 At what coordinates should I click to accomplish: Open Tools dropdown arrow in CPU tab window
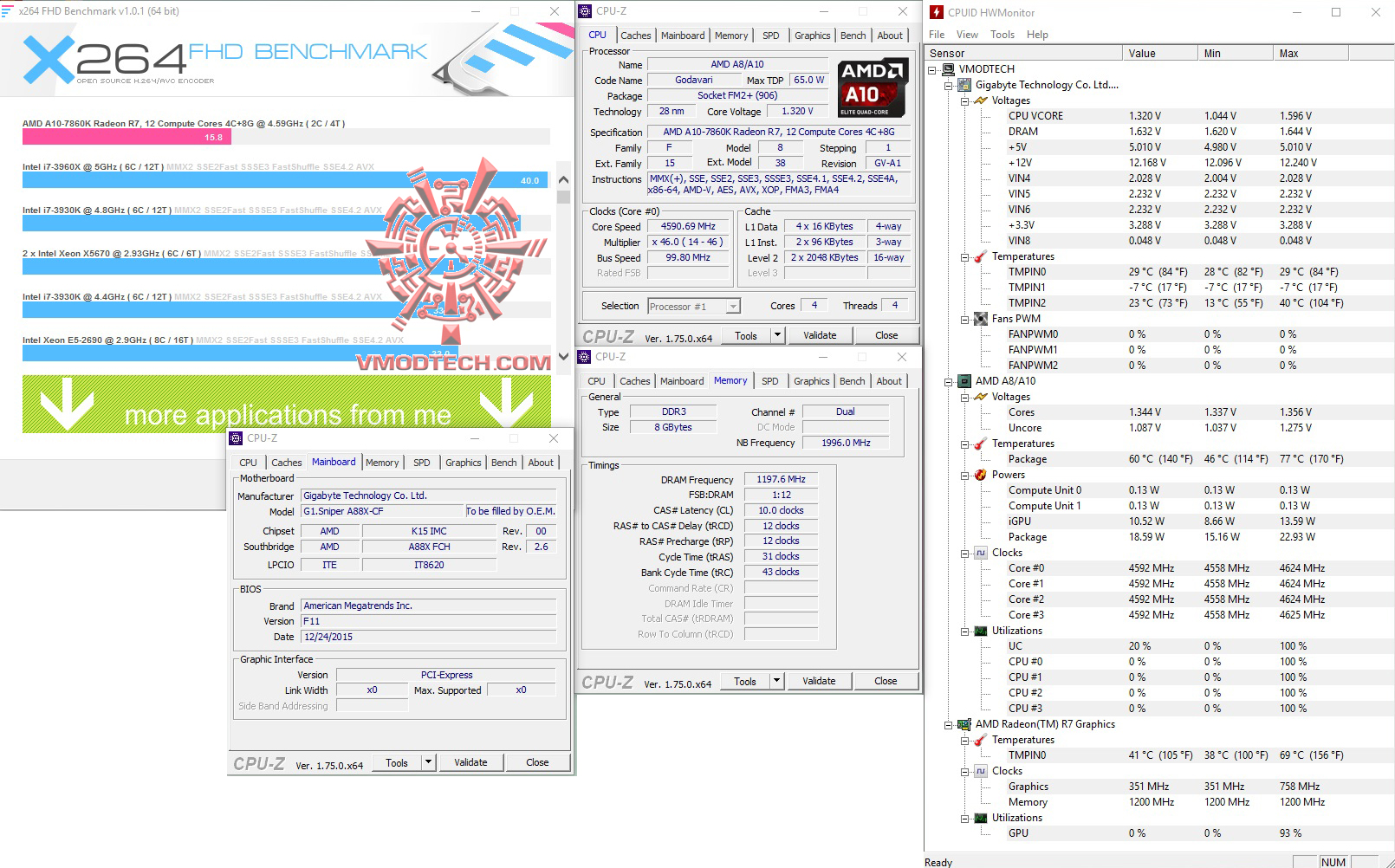(777, 335)
